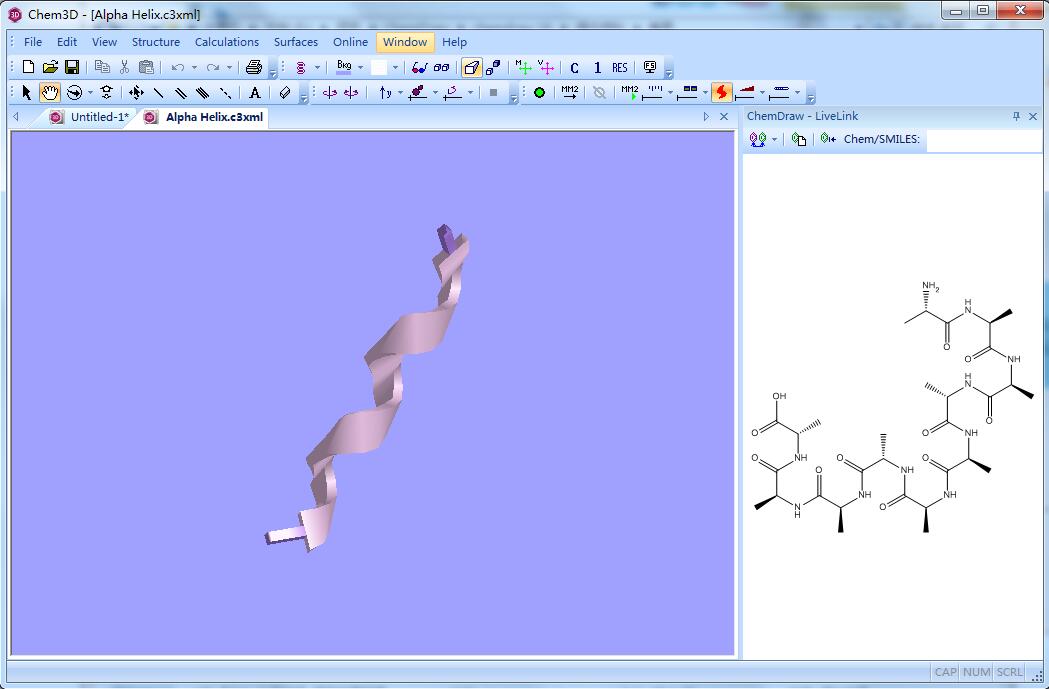Viewport: 1049px width, 689px height.
Task: Open the Rotate tool dropdown arrow
Action: 89,92
